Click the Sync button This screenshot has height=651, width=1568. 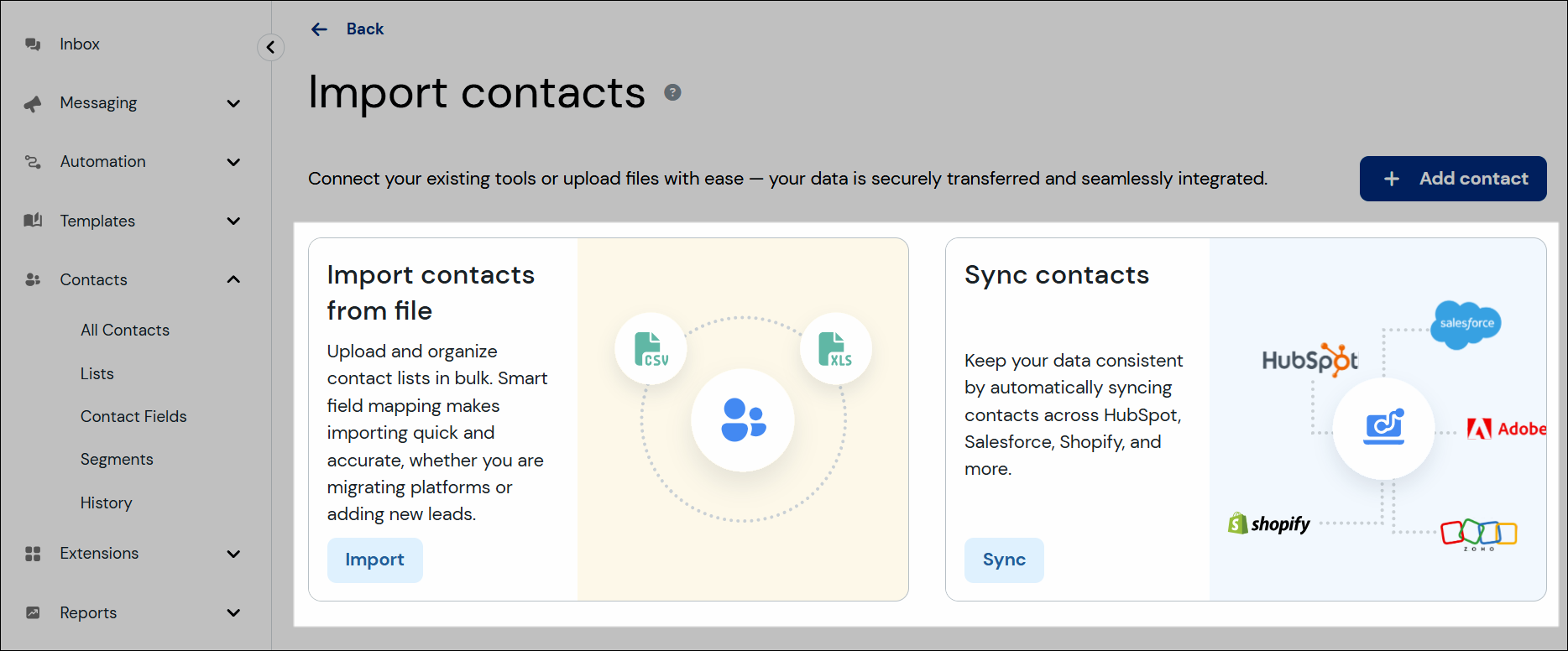tap(1004, 560)
